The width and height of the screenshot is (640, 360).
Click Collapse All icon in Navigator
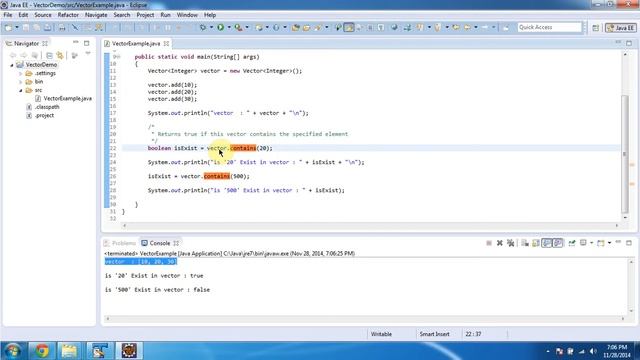pos(49,55)
